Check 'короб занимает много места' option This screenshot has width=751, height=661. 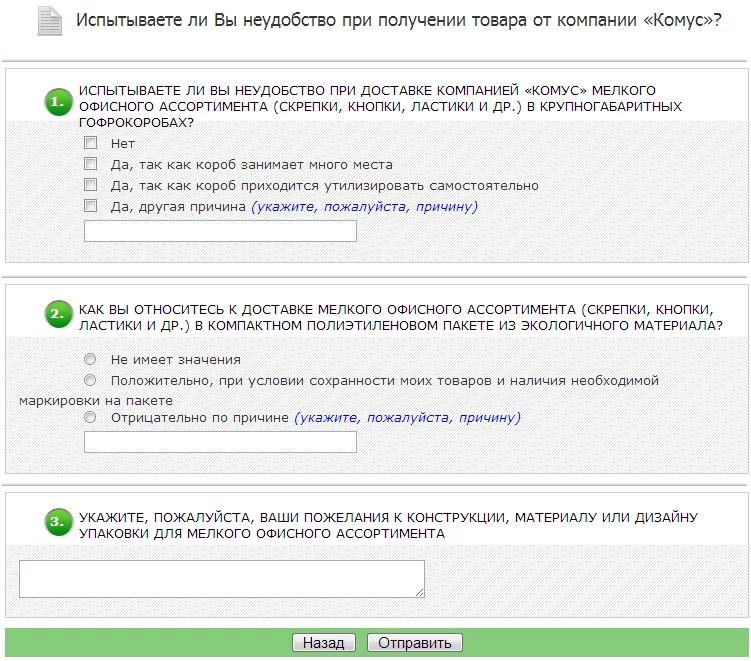pos(91,164)
